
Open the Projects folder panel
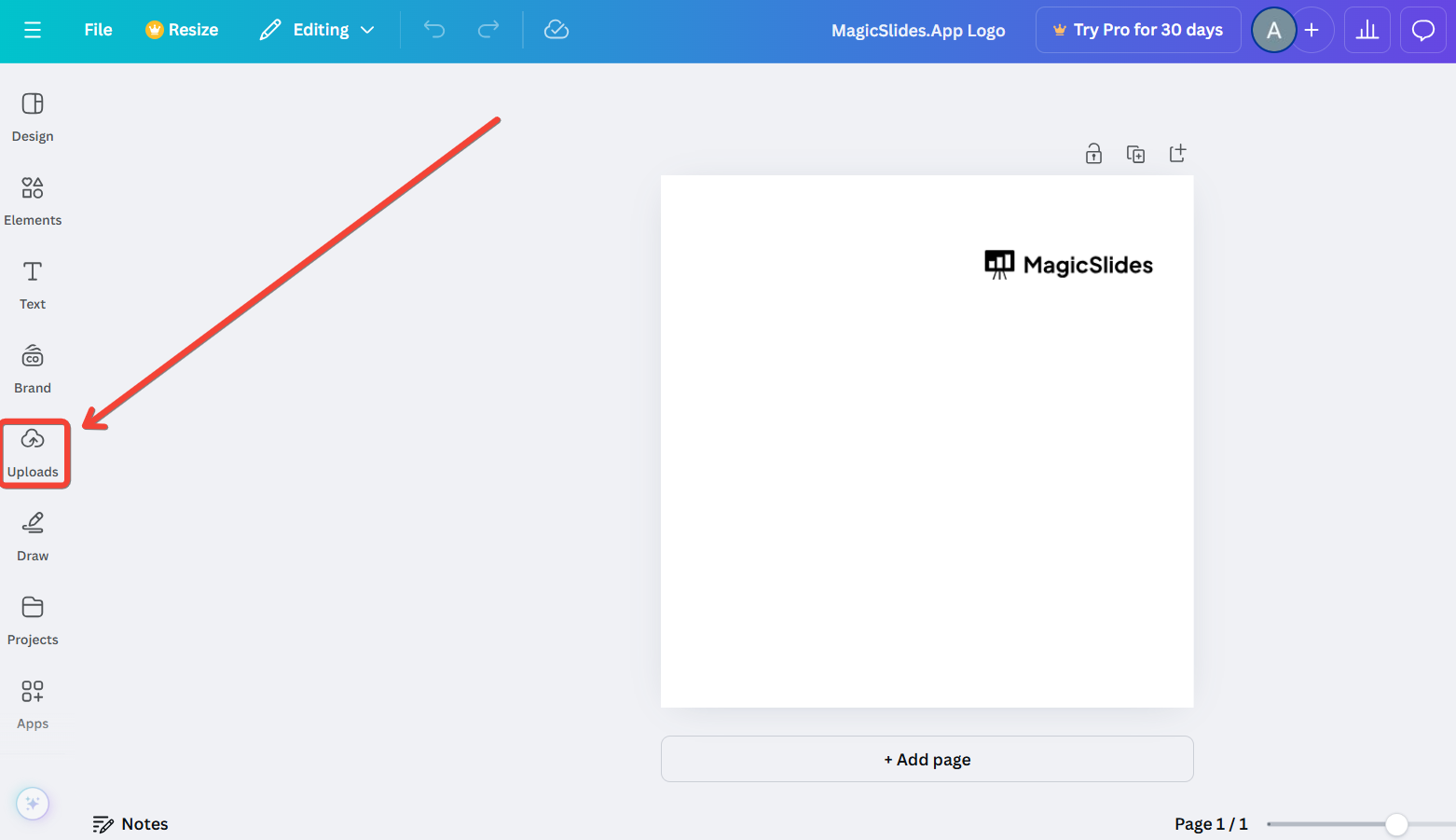coord(33,621)
